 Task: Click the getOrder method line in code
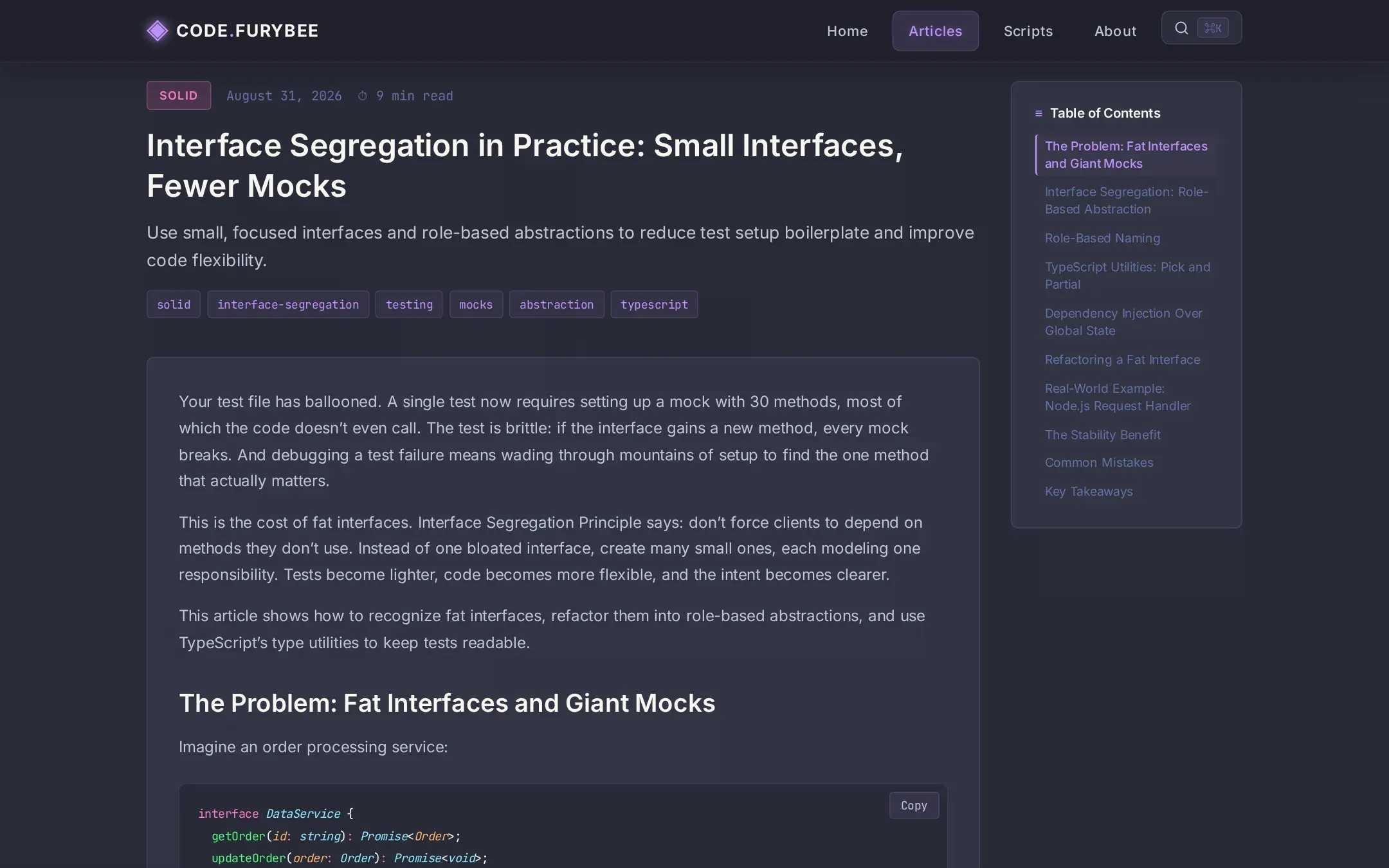pyautogui.click(x=336, y=836)
